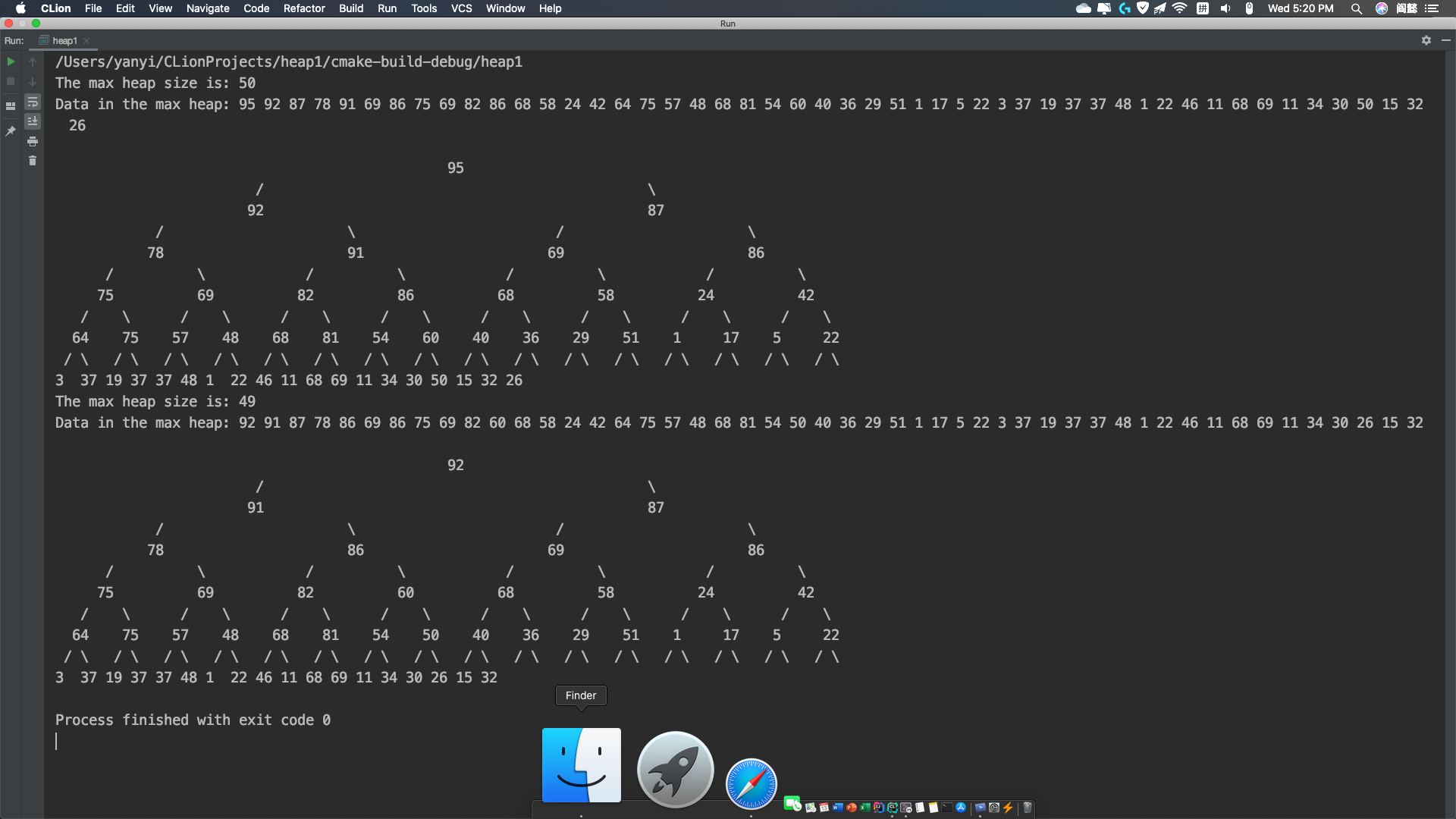Click the 'The max heap size is: 50' line

pyautogui.click(x=155, y=83)
